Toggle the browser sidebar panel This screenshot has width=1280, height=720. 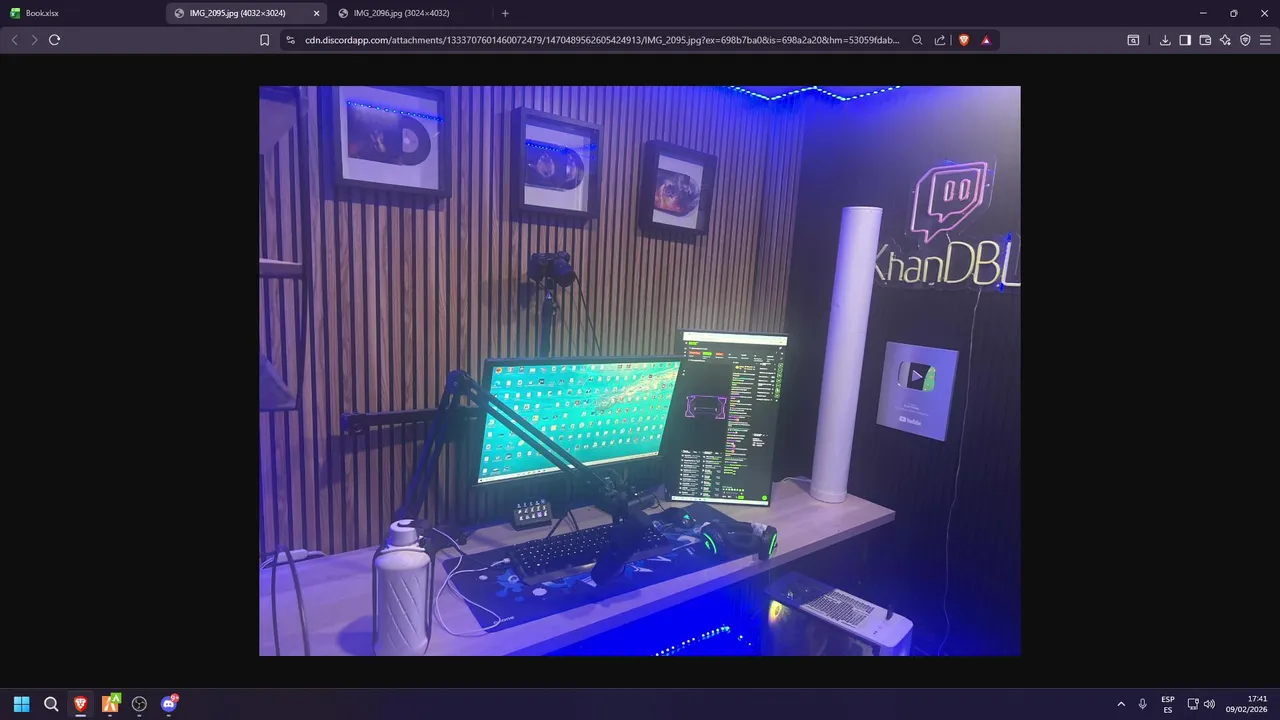(x=1185, y=40)
